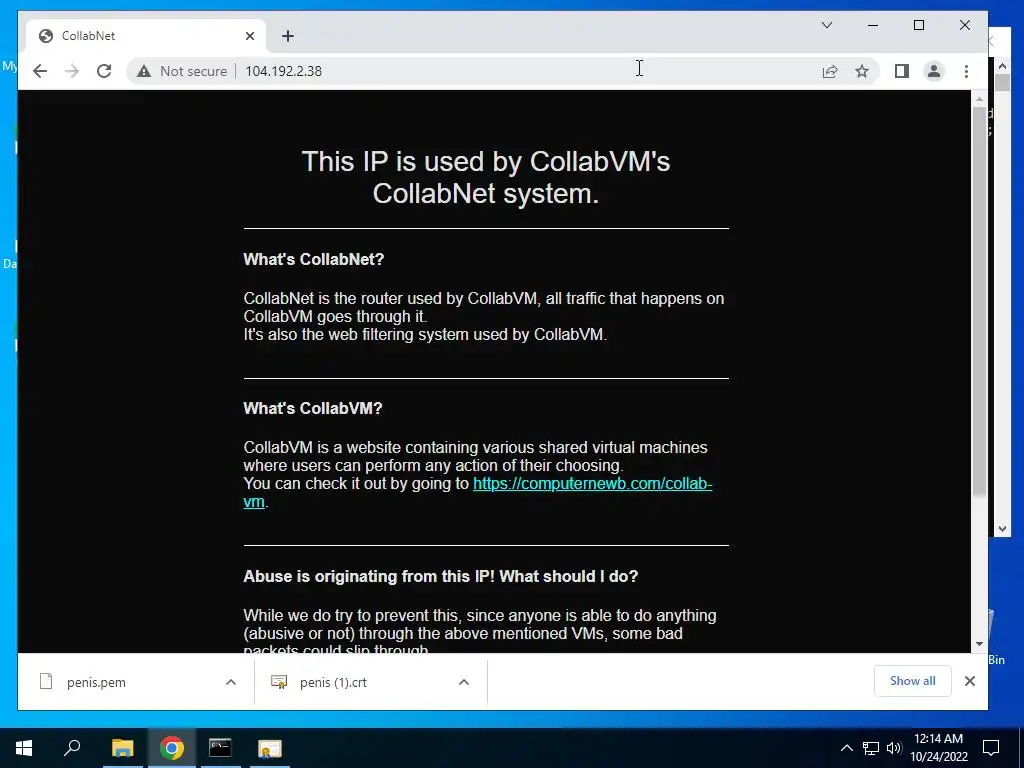Switch to Chrome in the taskbar
The width and height of the screenshot is (1024, 768).
click(x=172, y=748)
